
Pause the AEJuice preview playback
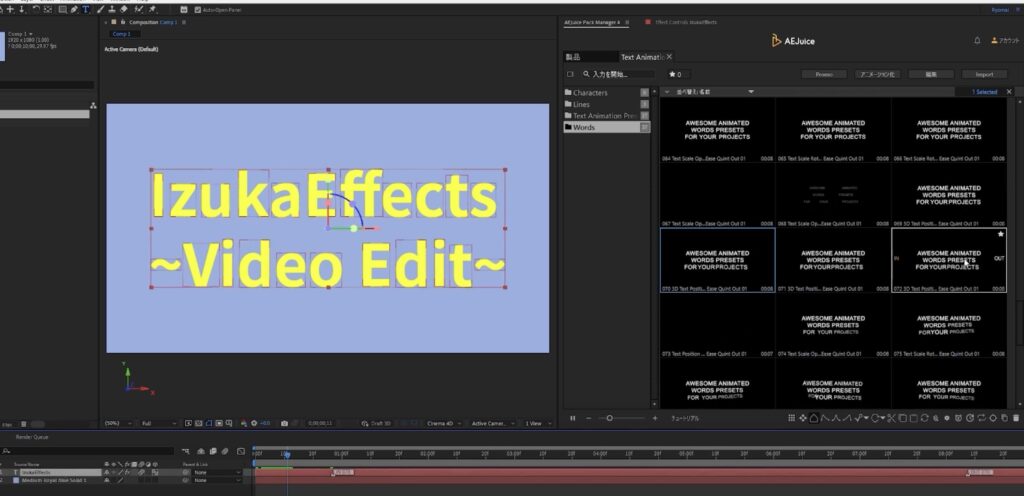(x=573, y=418)
